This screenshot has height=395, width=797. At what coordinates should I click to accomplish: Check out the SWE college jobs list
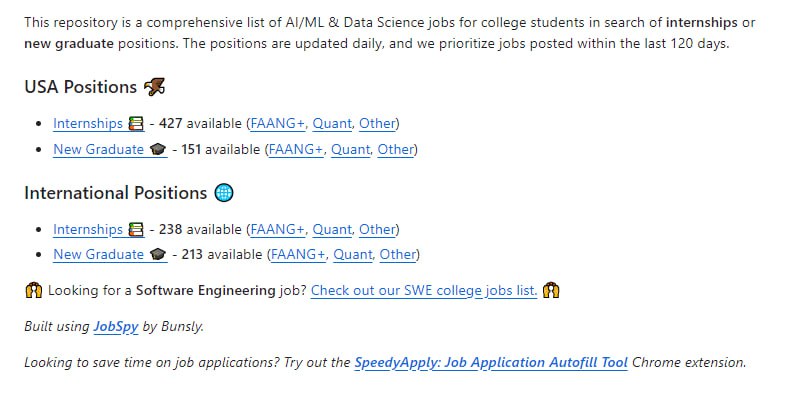tap(424, 290)
